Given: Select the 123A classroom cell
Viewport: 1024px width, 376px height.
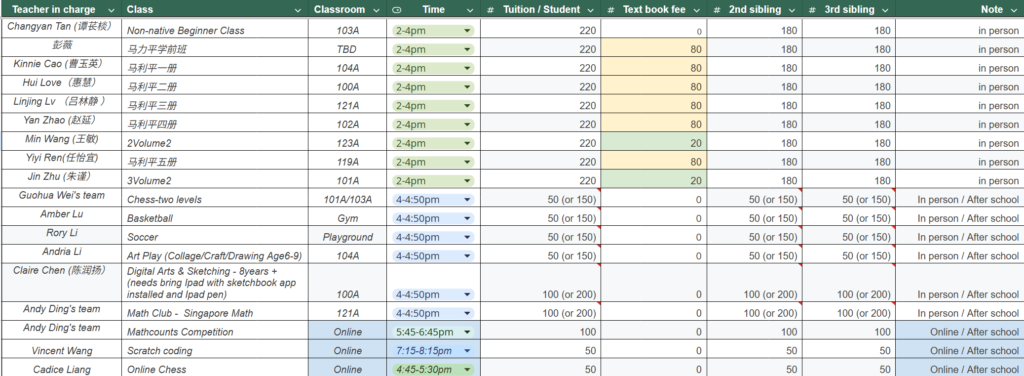Looking at the screenshot, I should [x=347, y=142].
